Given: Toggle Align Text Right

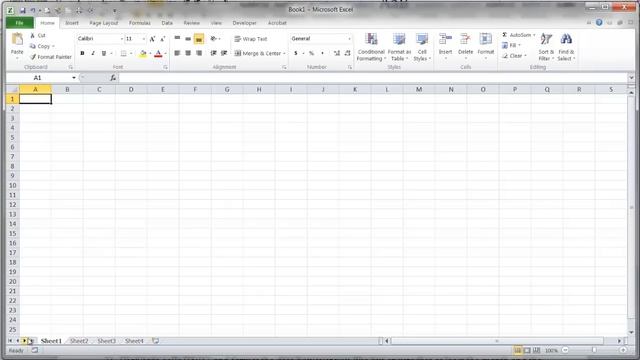Looking at the screenshot, I should pos(199,53).
